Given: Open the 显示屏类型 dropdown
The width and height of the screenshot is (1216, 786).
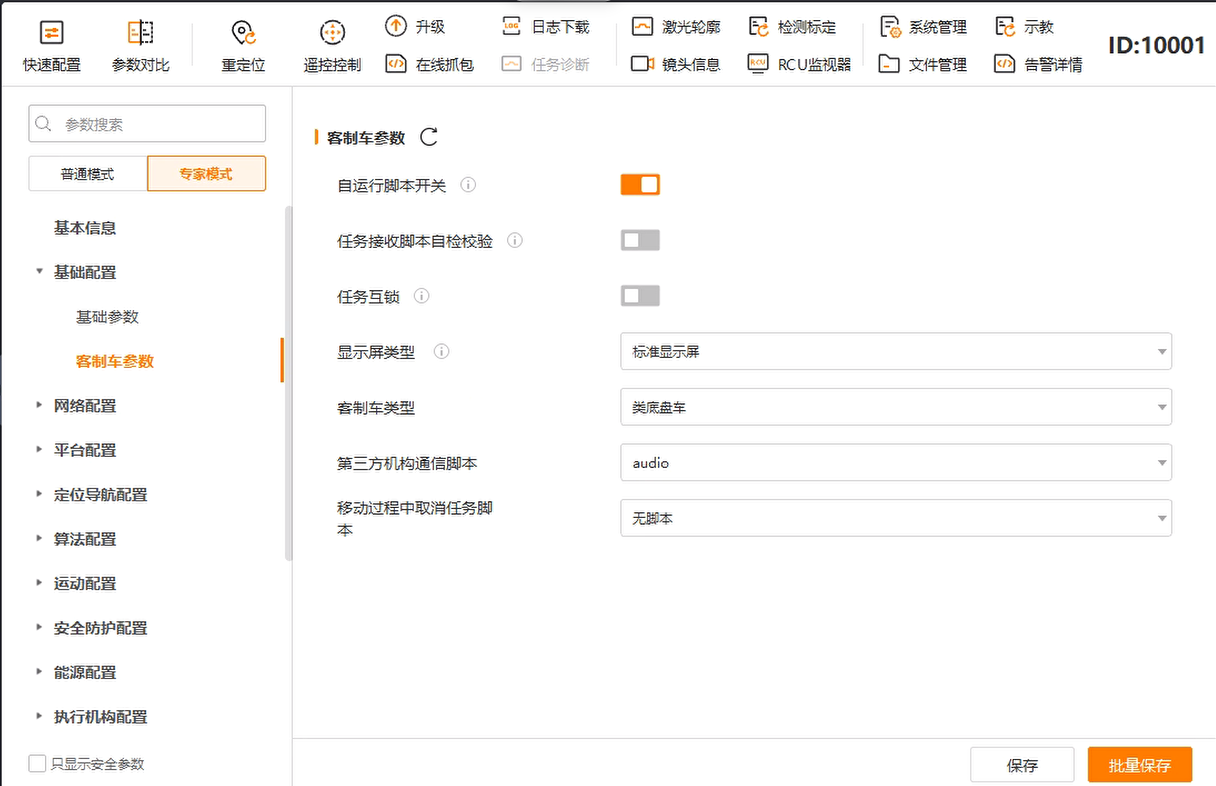Looking at the screenshot, I should 896,352.
